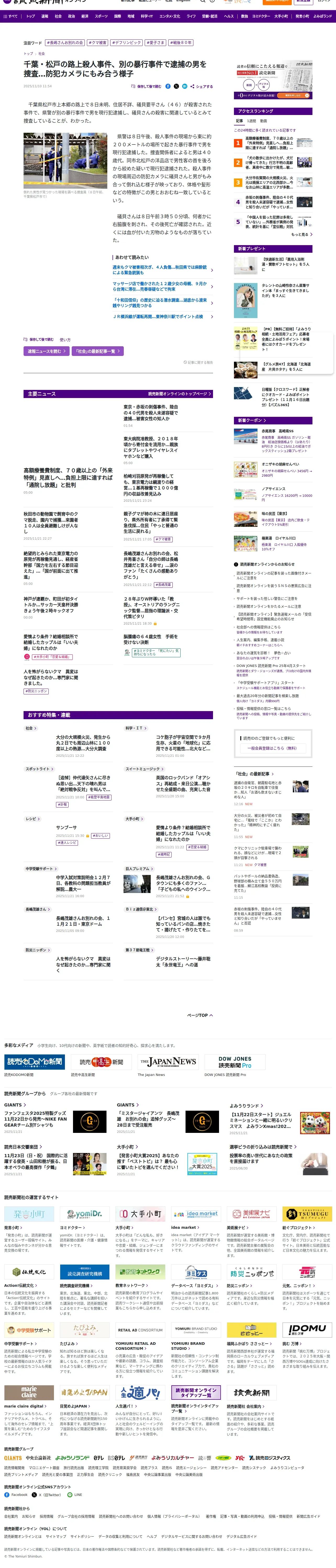Screen dimensions: 336x1568
Task: Select 社会 in navigation bar
Action: tap(58, 16)
